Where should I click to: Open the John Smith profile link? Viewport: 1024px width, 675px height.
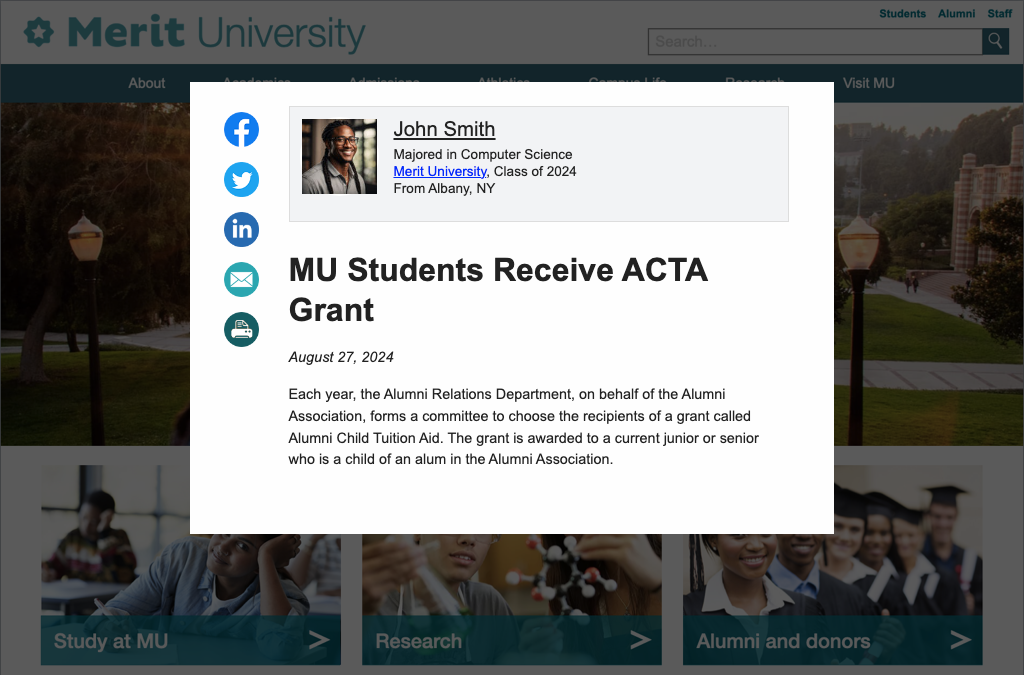[444, 129]
